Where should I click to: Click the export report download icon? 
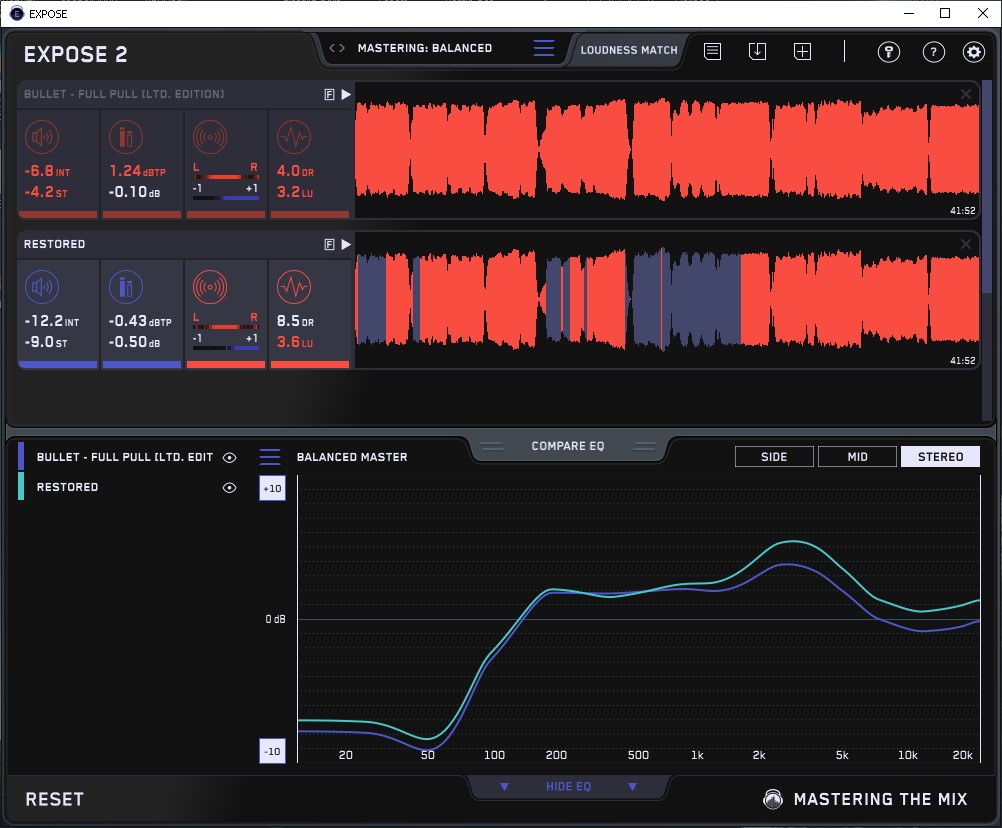click(757, 51)
